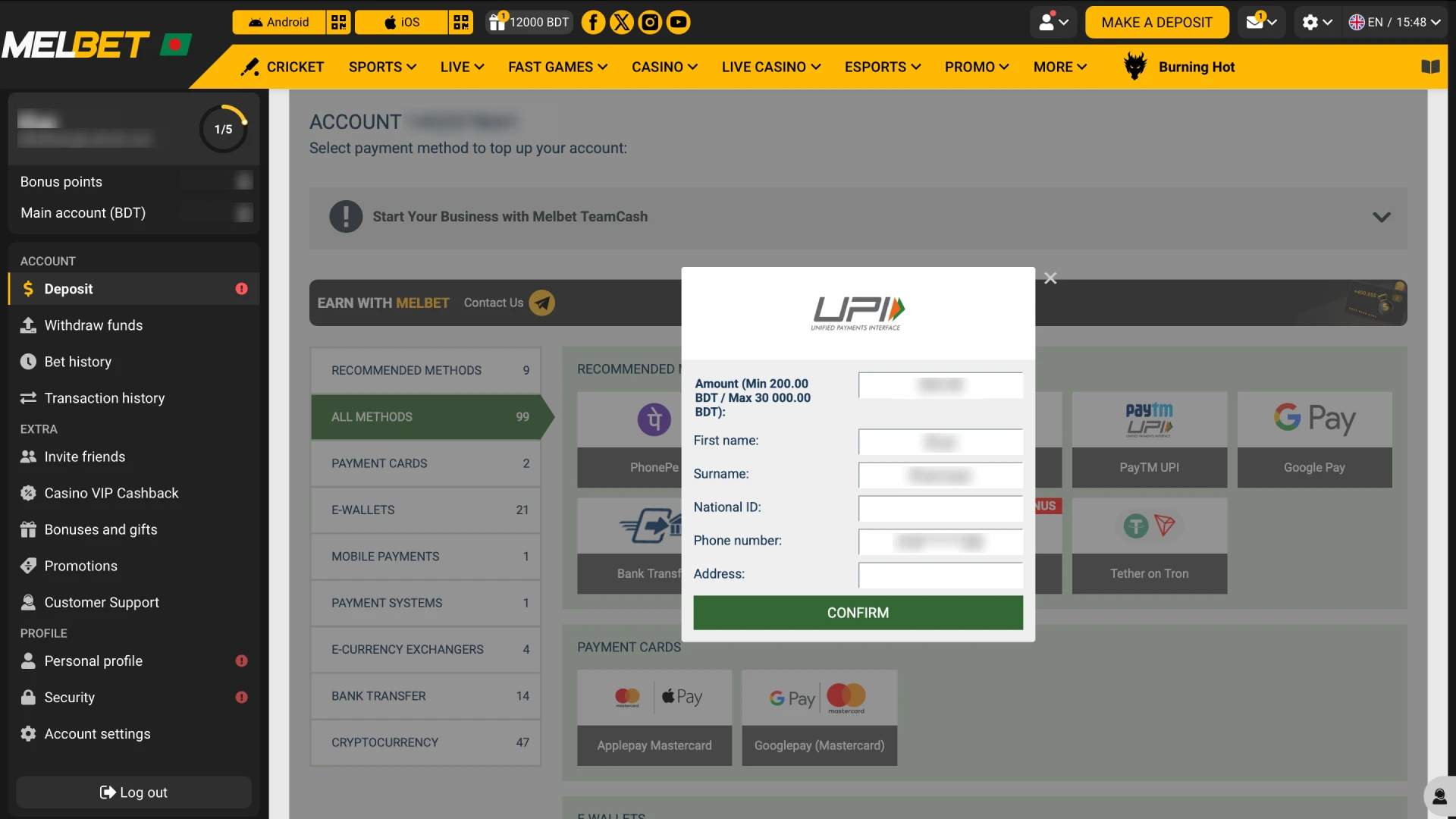Open the LIVE CASINO menu
The image size is (1456, 819).
[x=770, y=67]
